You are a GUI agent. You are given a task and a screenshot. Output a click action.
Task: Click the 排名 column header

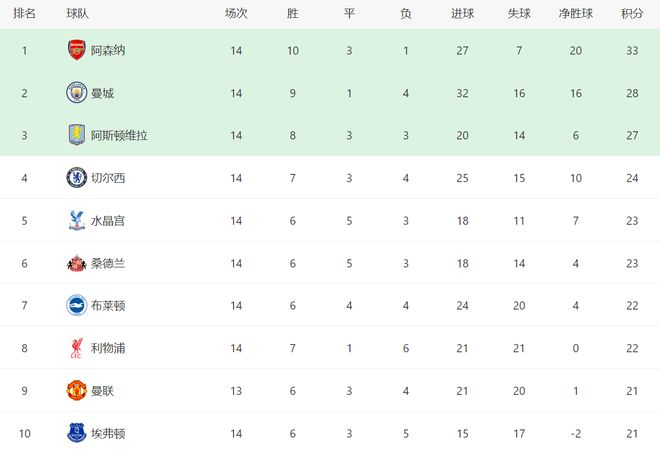(x=25, y=14)
